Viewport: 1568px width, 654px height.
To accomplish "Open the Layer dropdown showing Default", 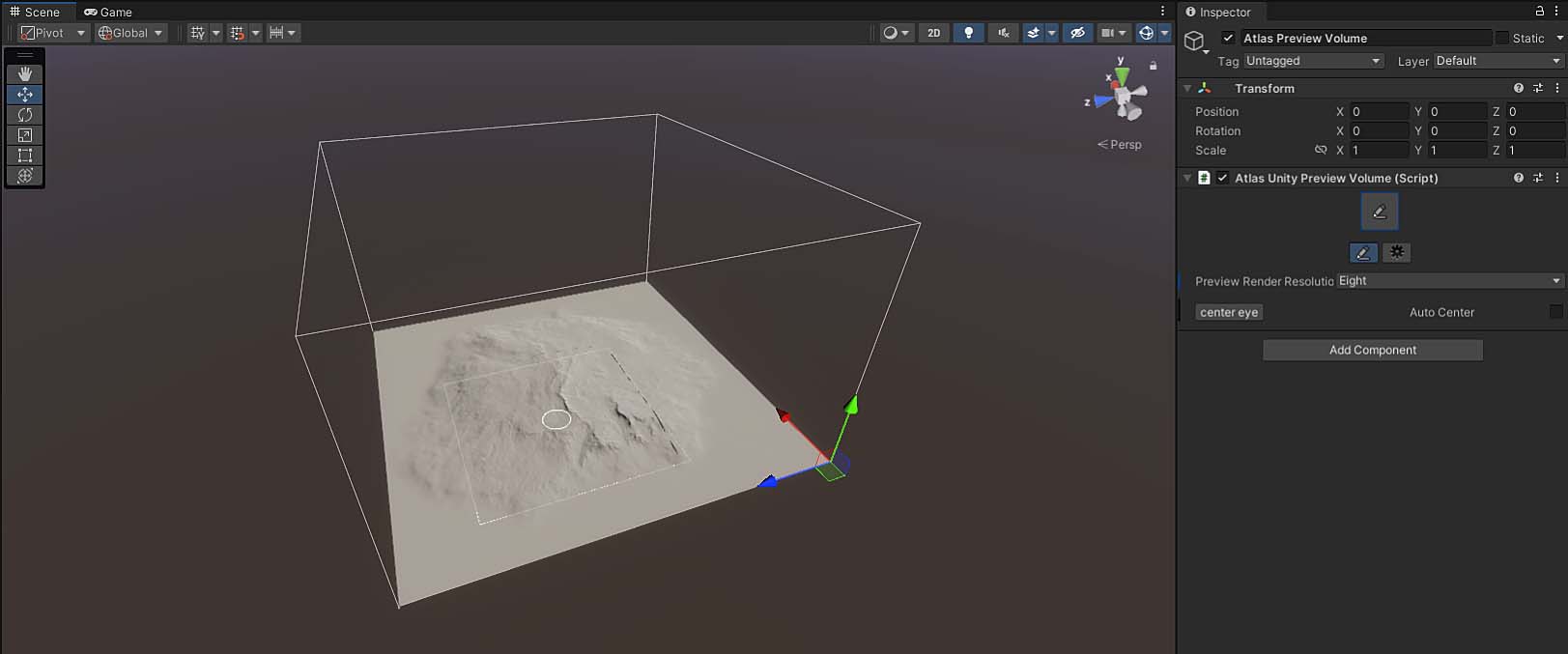I will (1497, 61).
